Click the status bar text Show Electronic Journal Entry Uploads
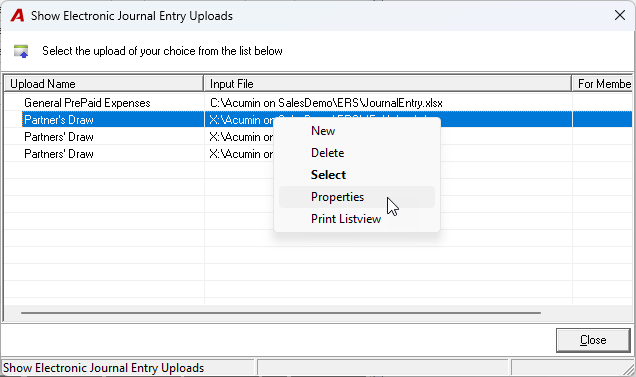This screenshot has width=636, height=377. 103,368
